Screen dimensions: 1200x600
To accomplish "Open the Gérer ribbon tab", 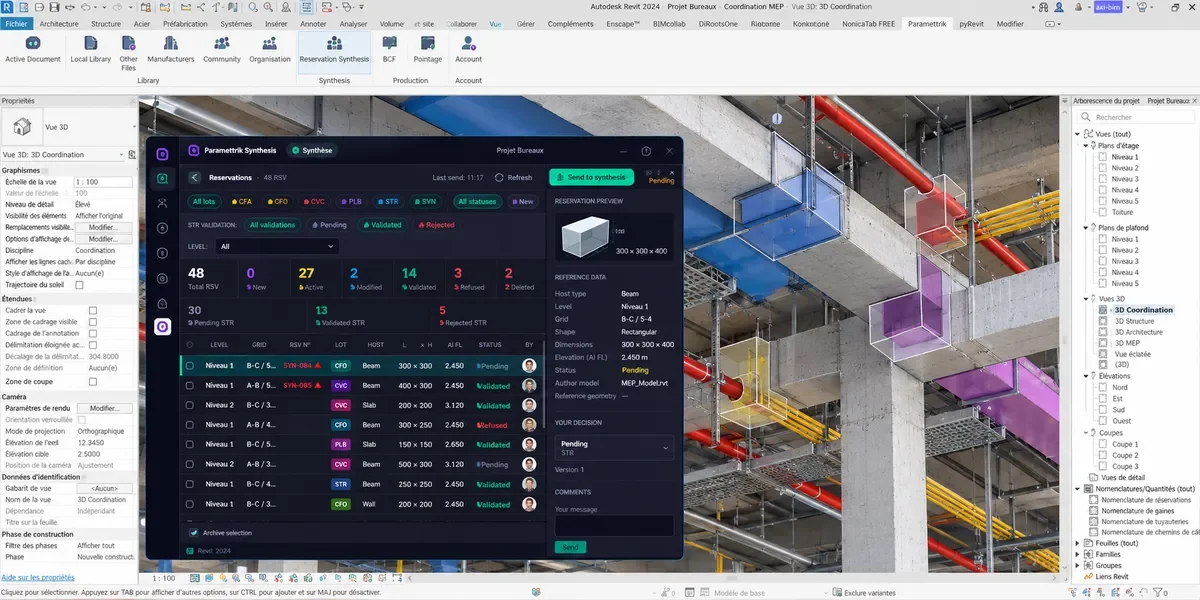I will (525, 23).
